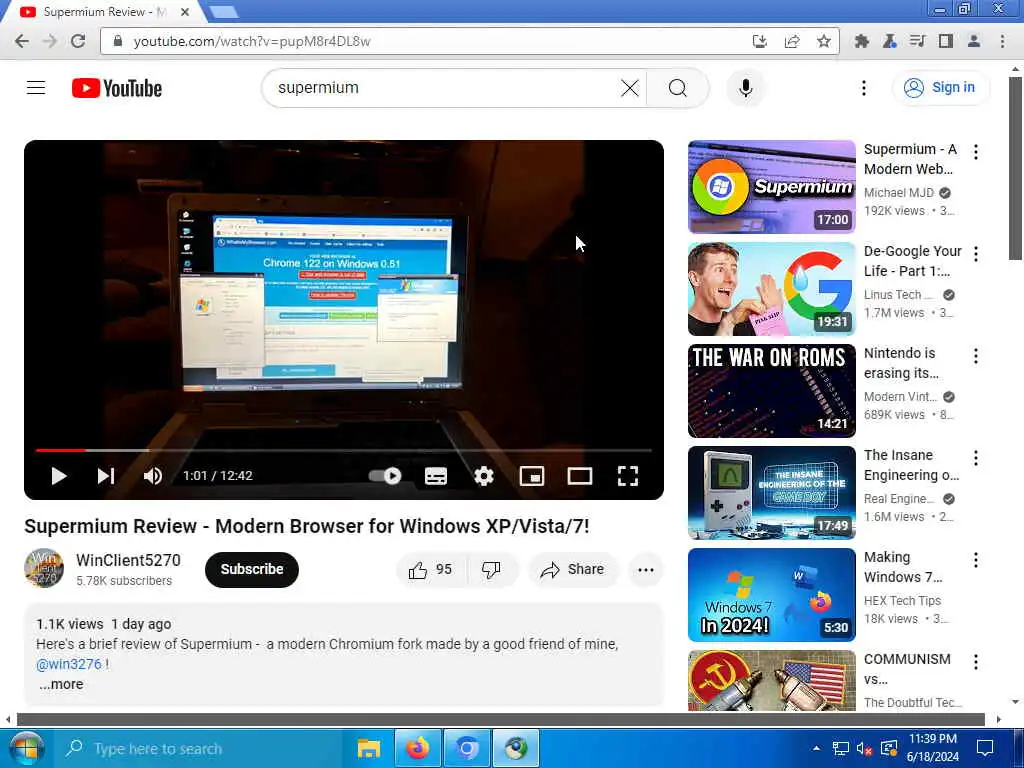1024x768 pixels.
Task: Expand description with ...more
Action: click(61, 684)
